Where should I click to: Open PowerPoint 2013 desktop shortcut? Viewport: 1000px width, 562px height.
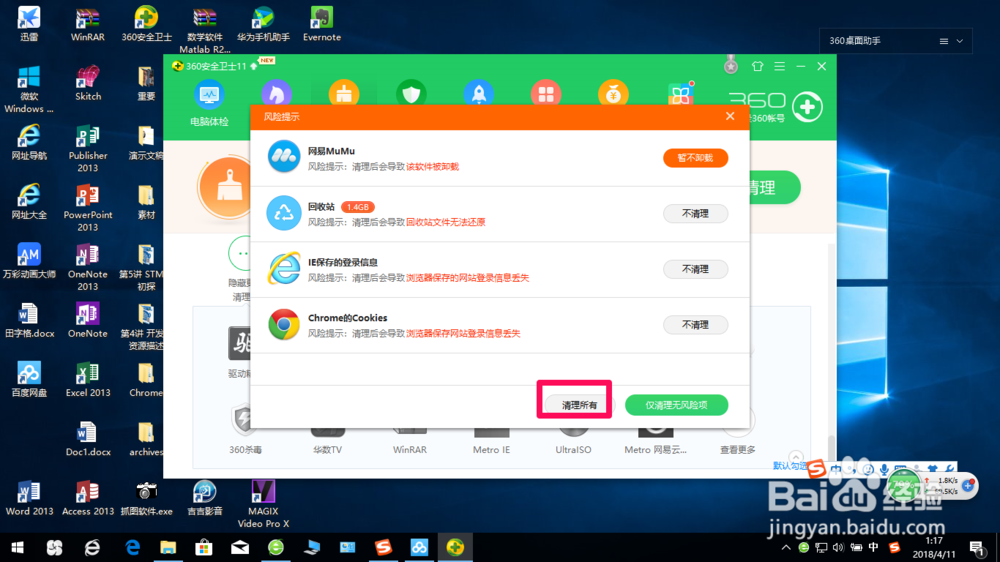point(87,208)
